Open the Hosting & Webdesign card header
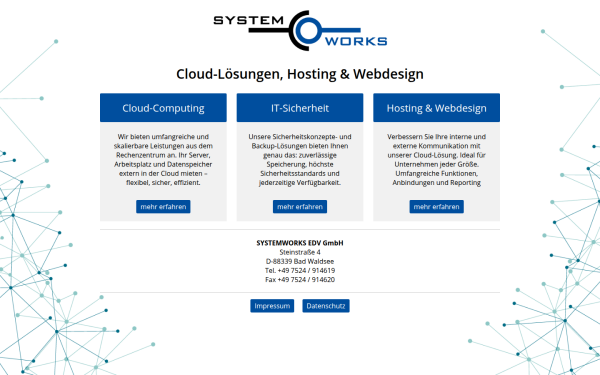The height and width of the screenshot is (375, 600). tap(437, 108)
